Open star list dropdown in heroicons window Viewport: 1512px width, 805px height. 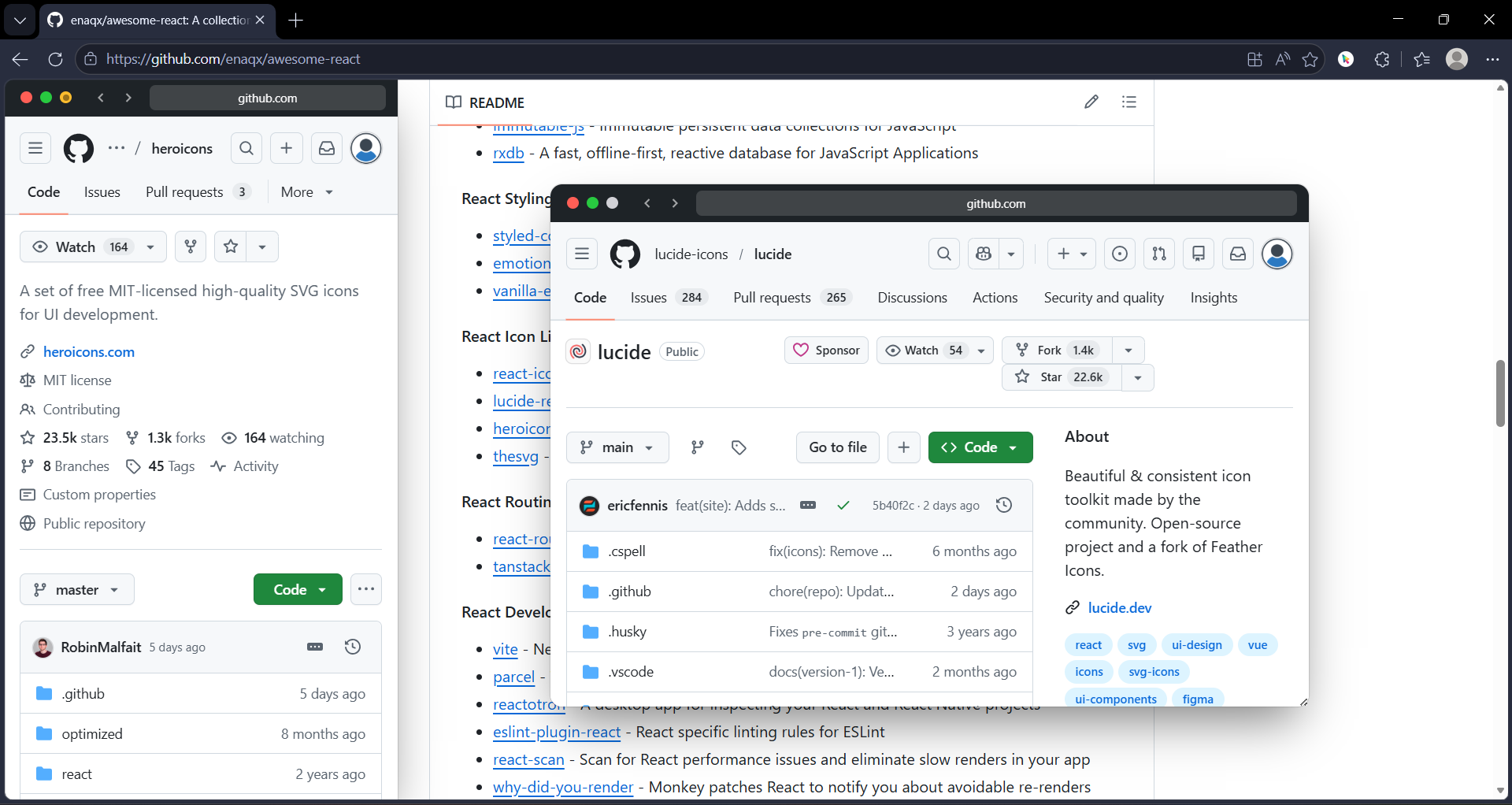pyautogui.click(x=262, y=247)
